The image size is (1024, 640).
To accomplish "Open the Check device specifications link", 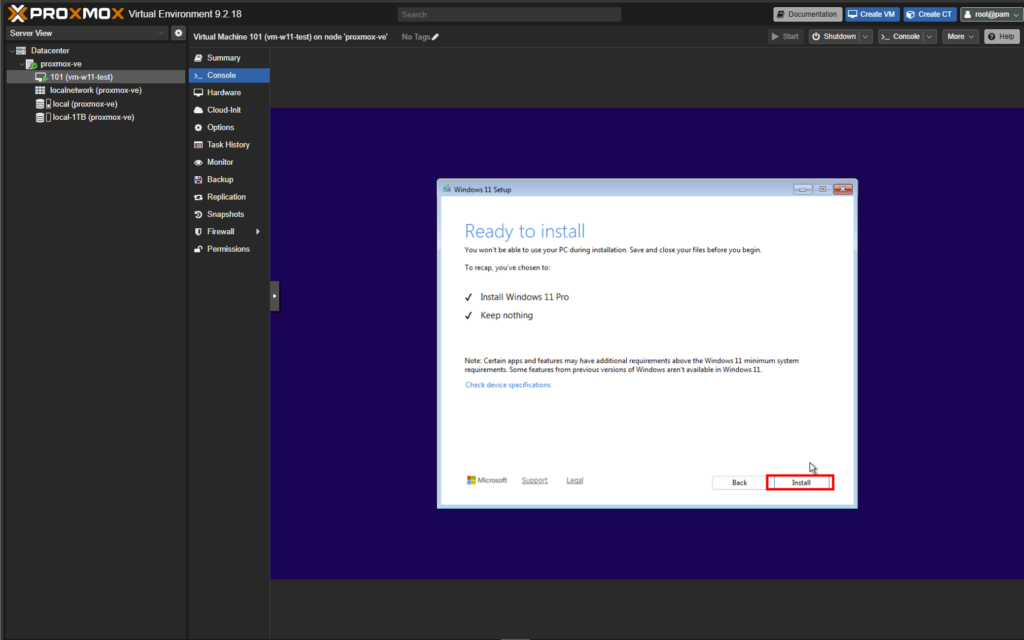I will click(507, 385).
